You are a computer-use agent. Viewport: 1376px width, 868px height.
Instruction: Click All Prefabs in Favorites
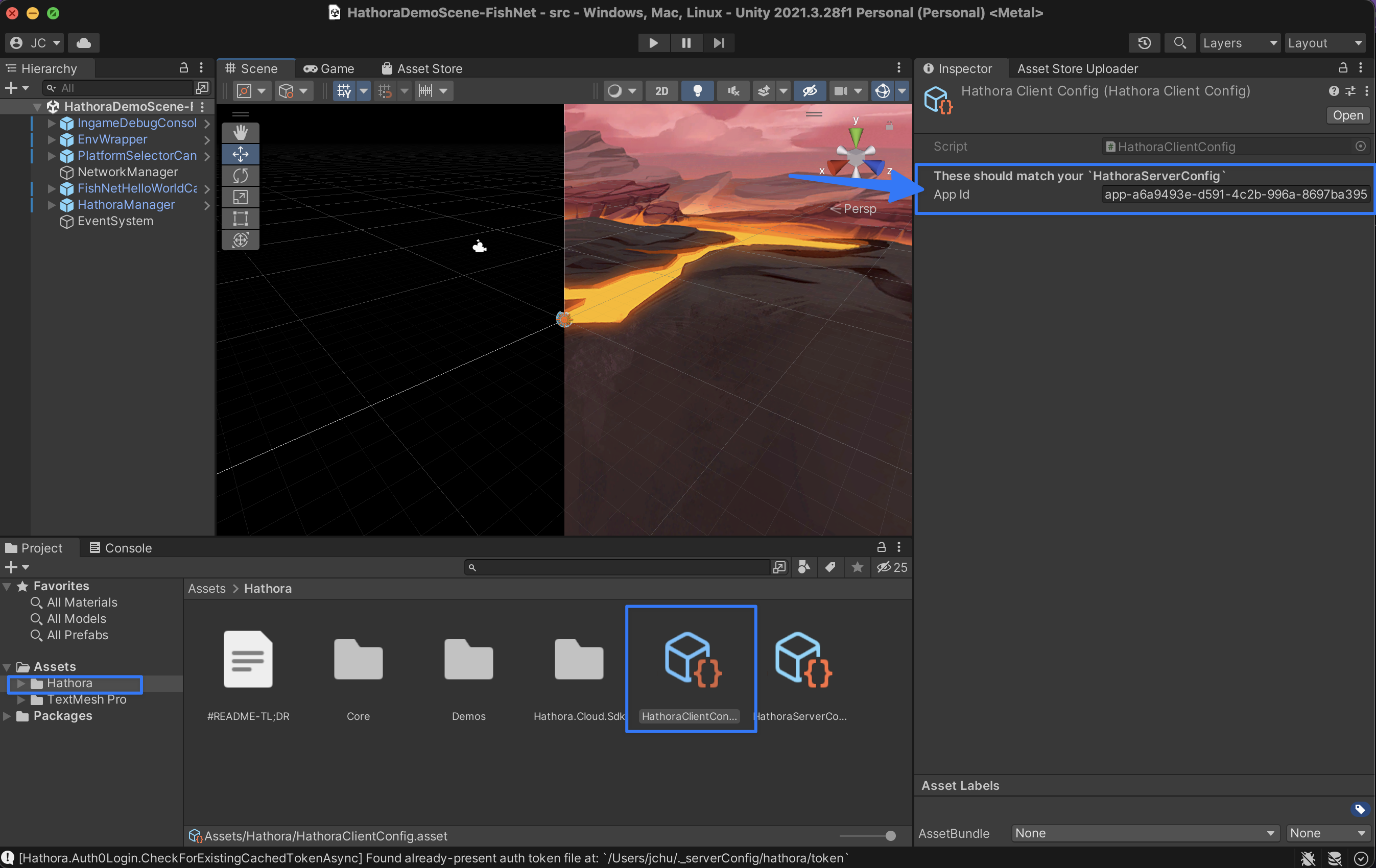[x=77, y=635]
